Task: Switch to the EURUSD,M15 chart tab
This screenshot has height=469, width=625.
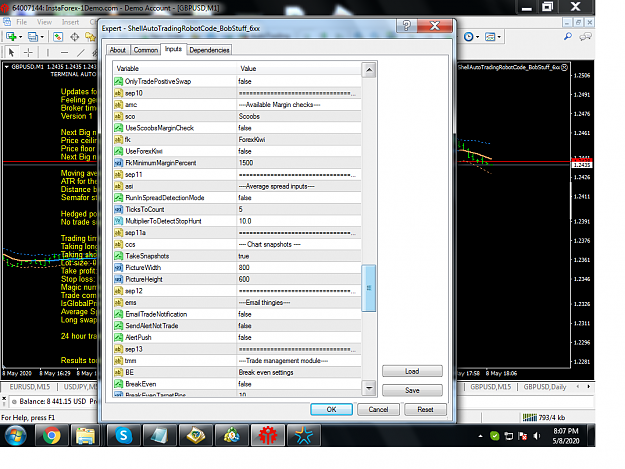Action: [x=30, y=387]
